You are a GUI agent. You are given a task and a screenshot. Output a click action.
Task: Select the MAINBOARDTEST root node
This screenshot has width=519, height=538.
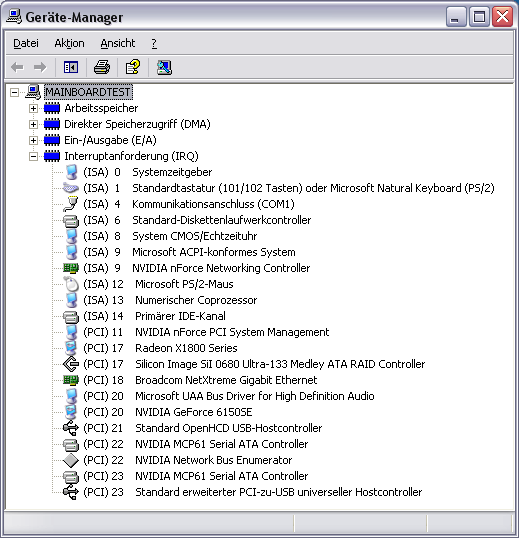[x=88, y=92]
